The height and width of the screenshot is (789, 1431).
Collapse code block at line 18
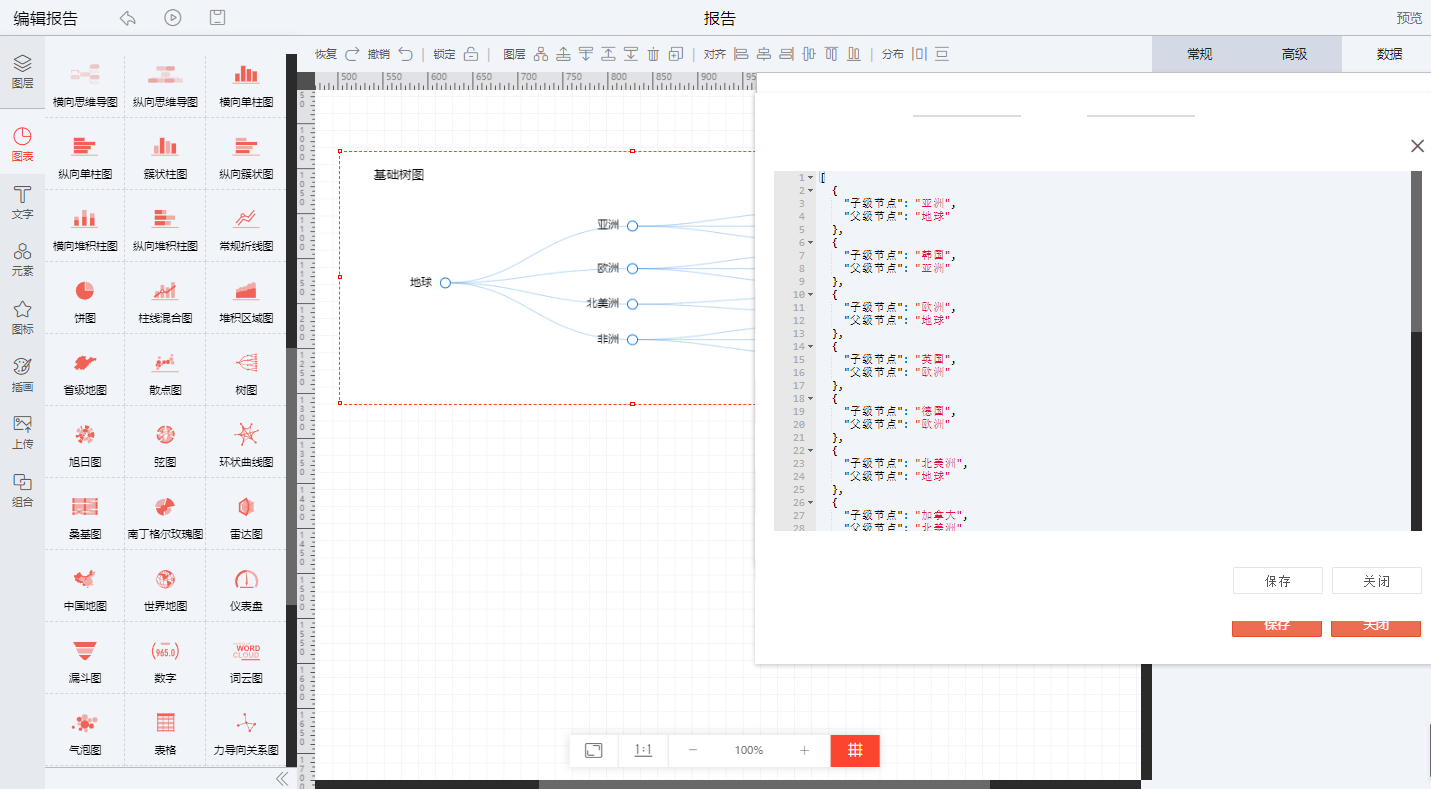[810, 398]
